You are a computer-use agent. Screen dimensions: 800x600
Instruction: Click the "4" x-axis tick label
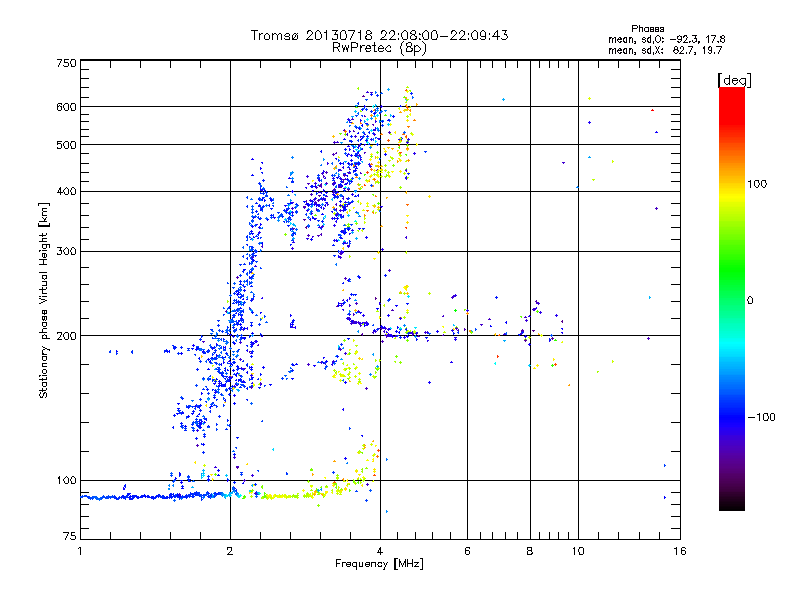click(x=380, y=551)
